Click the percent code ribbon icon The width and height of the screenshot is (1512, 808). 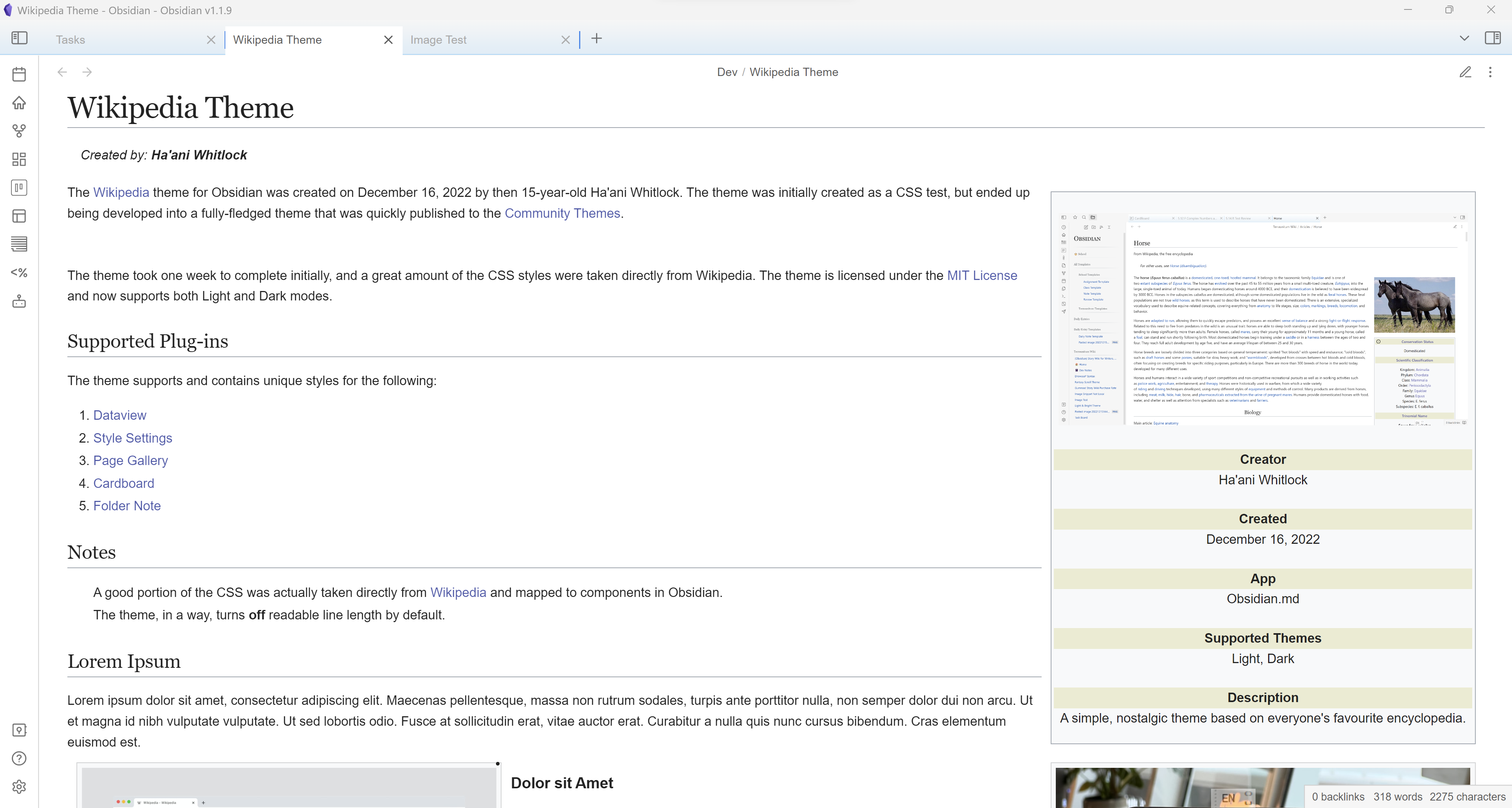[x=19, y=273]
